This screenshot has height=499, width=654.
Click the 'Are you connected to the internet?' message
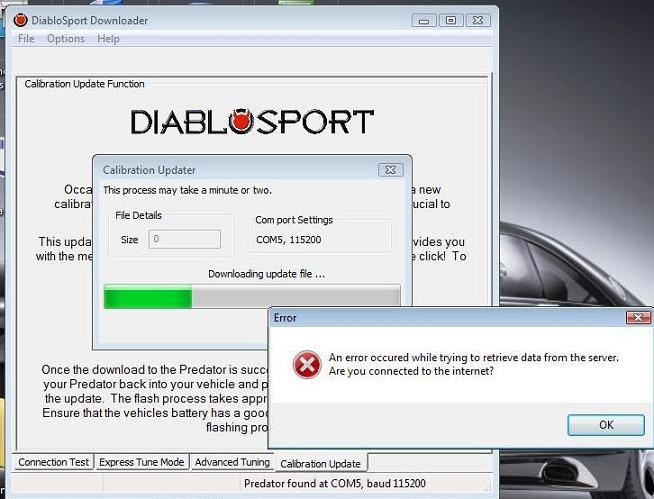click(411, 371)
